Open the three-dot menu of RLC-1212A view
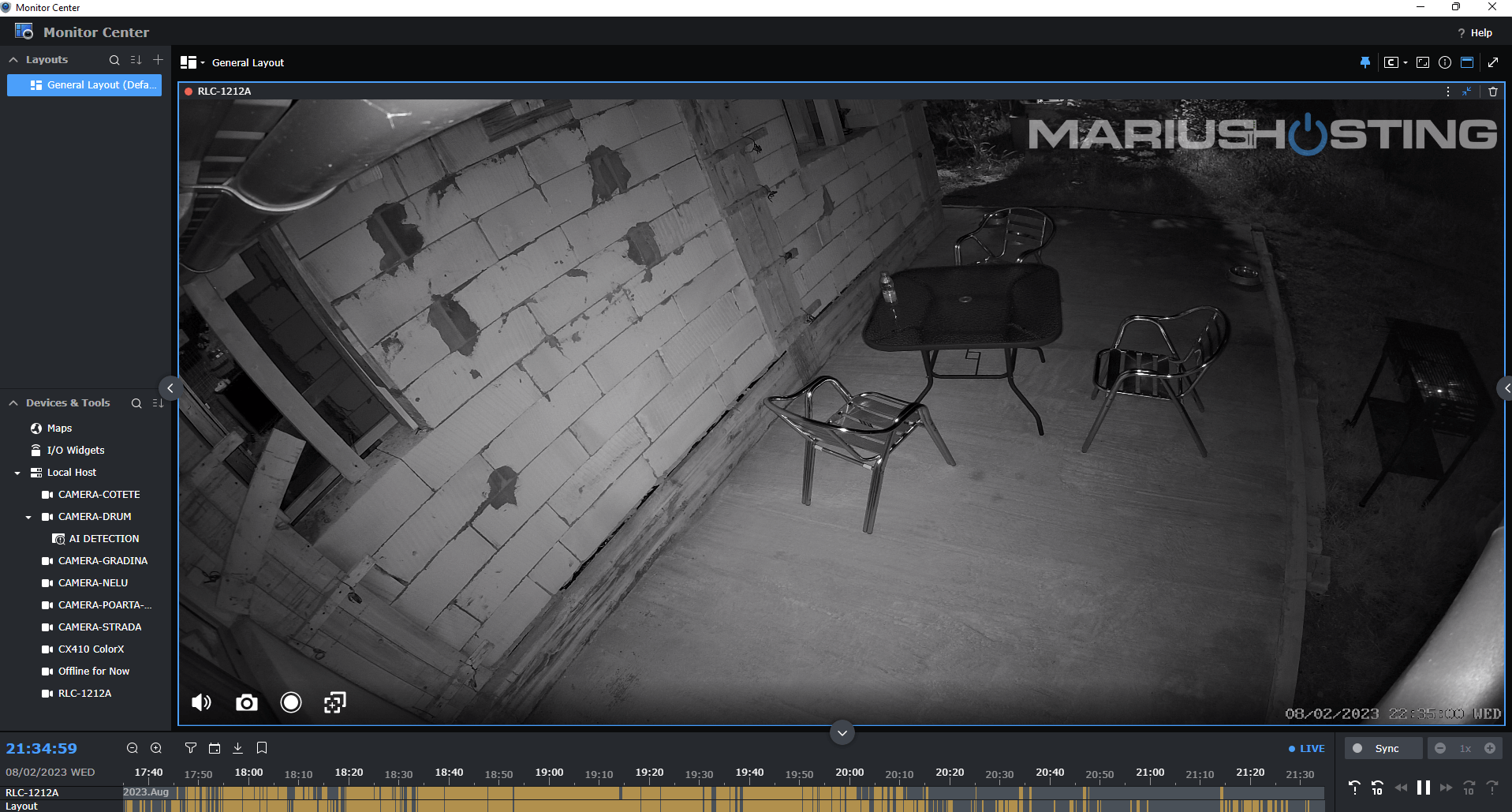Image resolution: width=1512 pixels, height=812 pixels. (x=1448, y=92)
